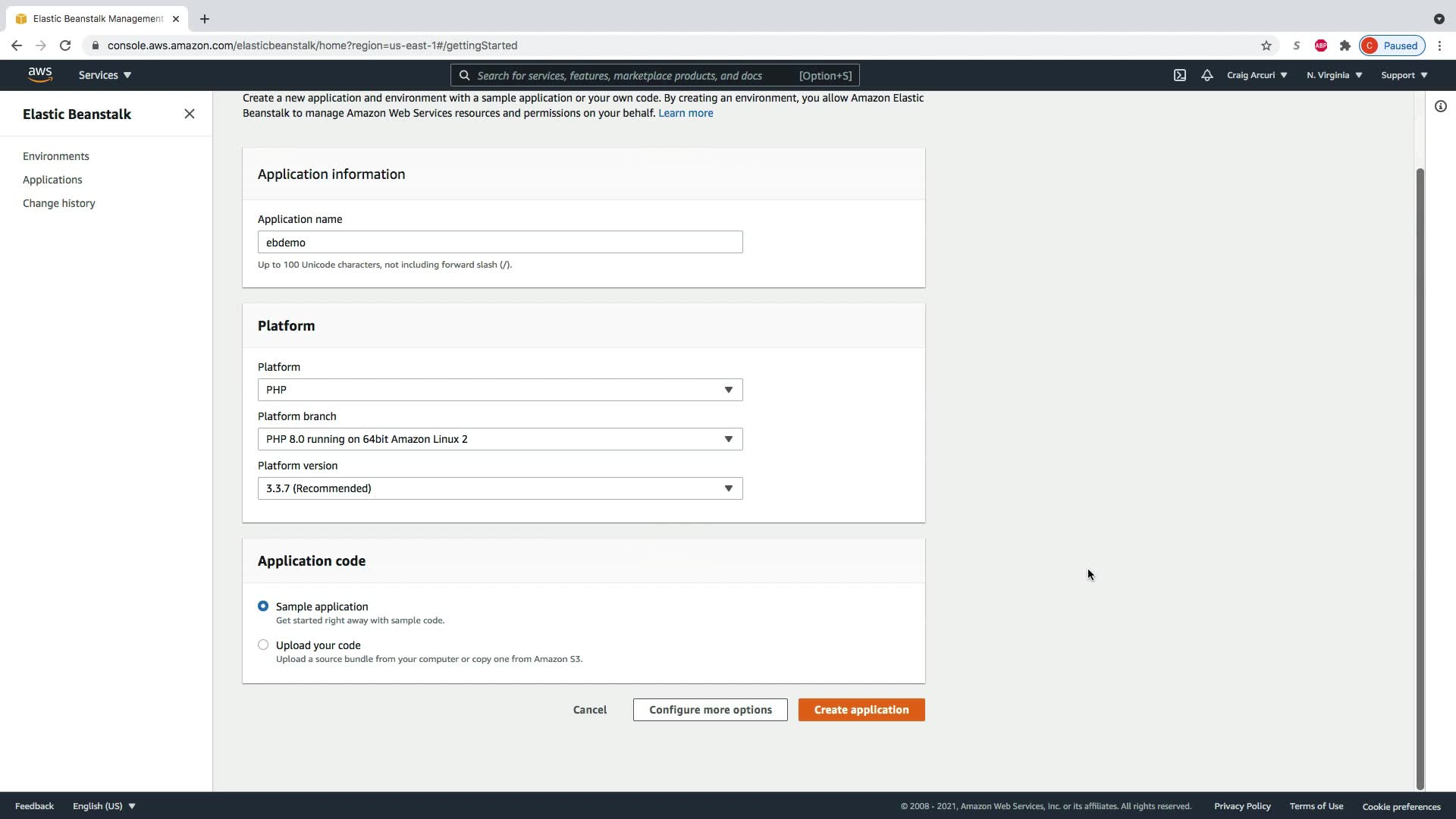
Task: Select the Upload your code option
Action: click(x=263, y=645)
